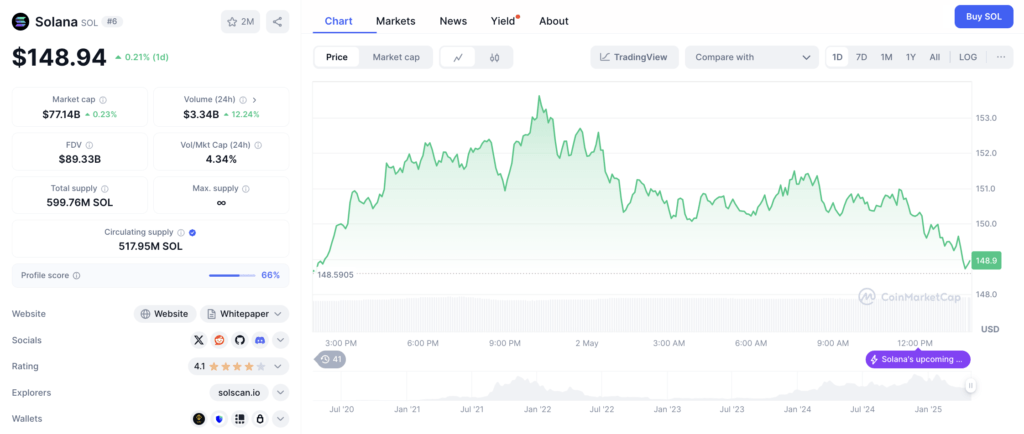Open Circulating supply info icon

(181, 232)
